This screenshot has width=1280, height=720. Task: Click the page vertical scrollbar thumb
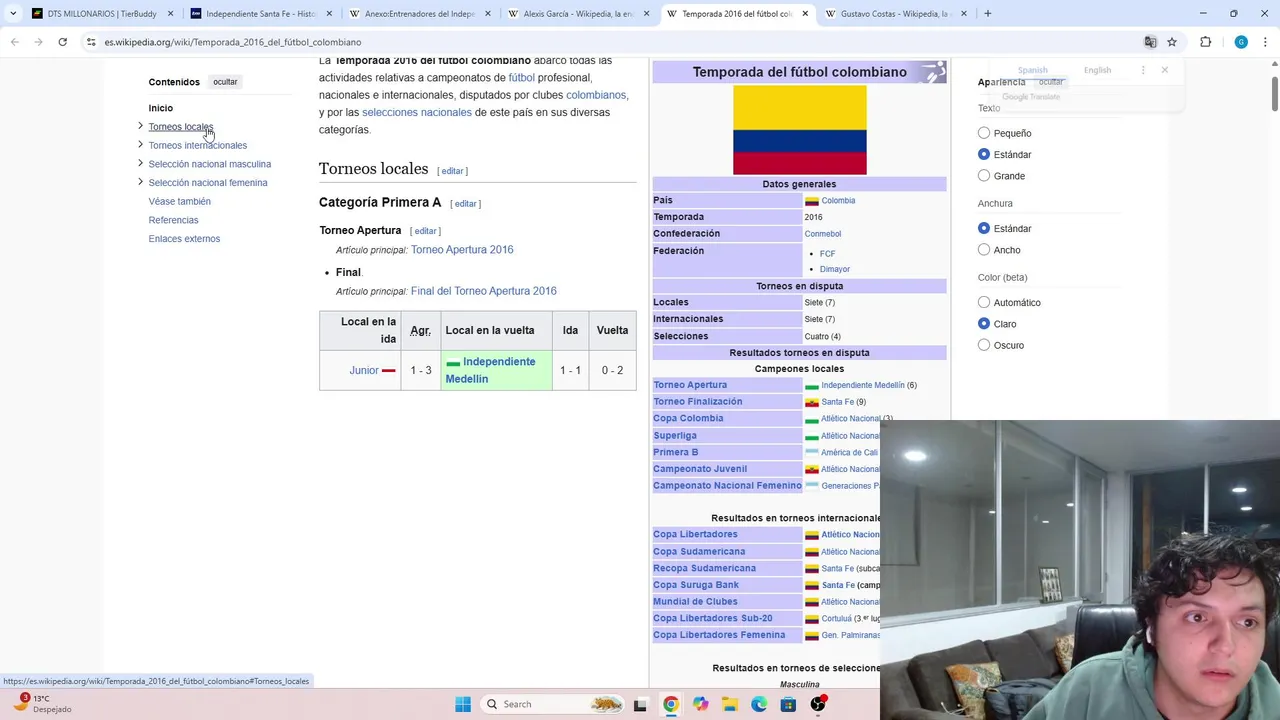coord(1274,92)
